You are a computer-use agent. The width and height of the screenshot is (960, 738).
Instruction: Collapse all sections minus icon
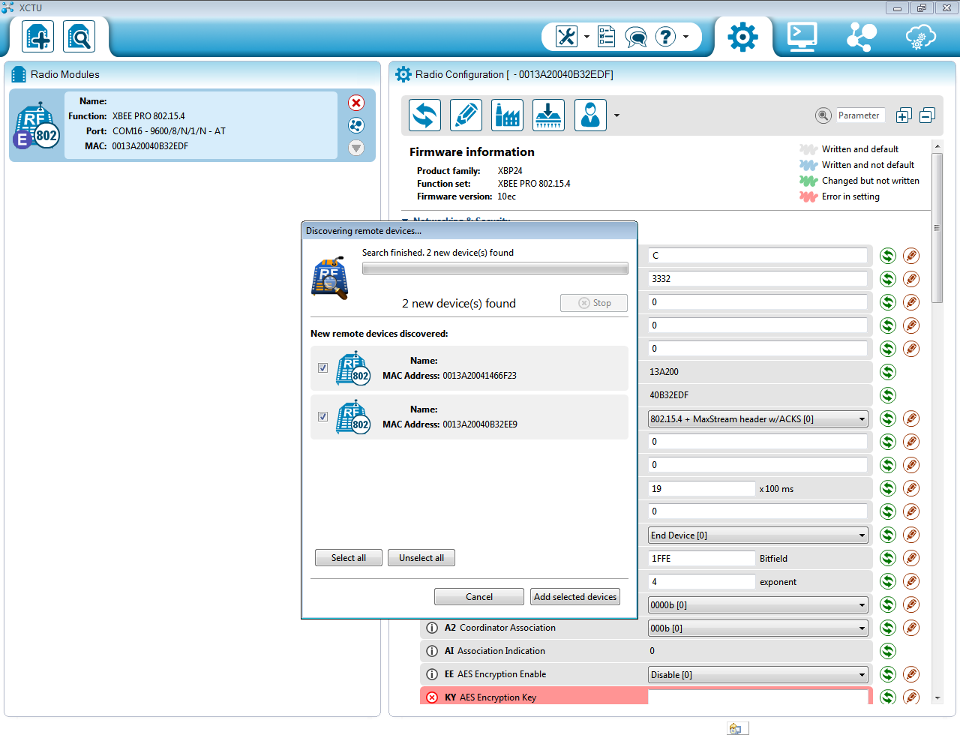point(927,115)
